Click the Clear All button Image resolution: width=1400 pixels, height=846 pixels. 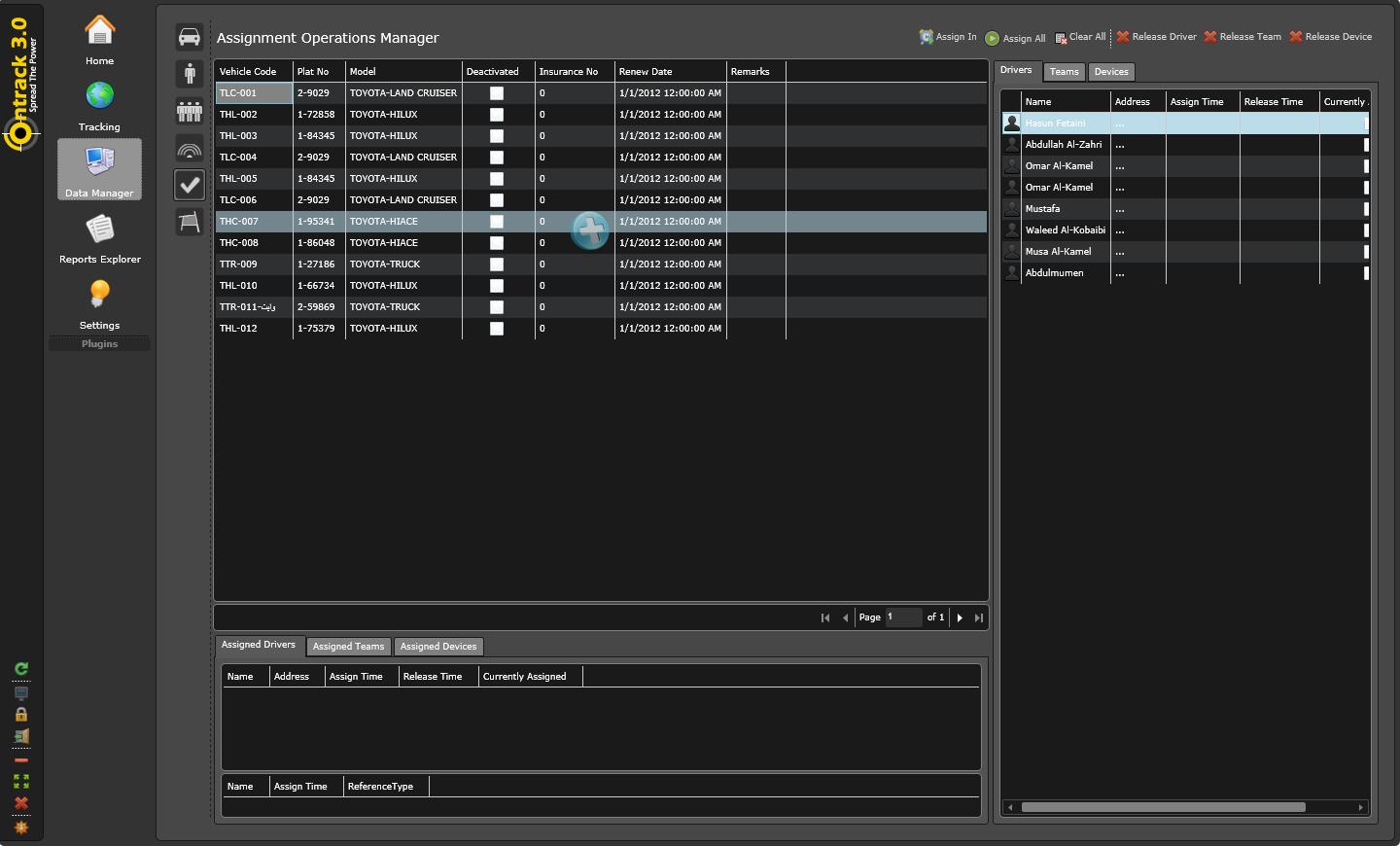tap(1080, 37)
